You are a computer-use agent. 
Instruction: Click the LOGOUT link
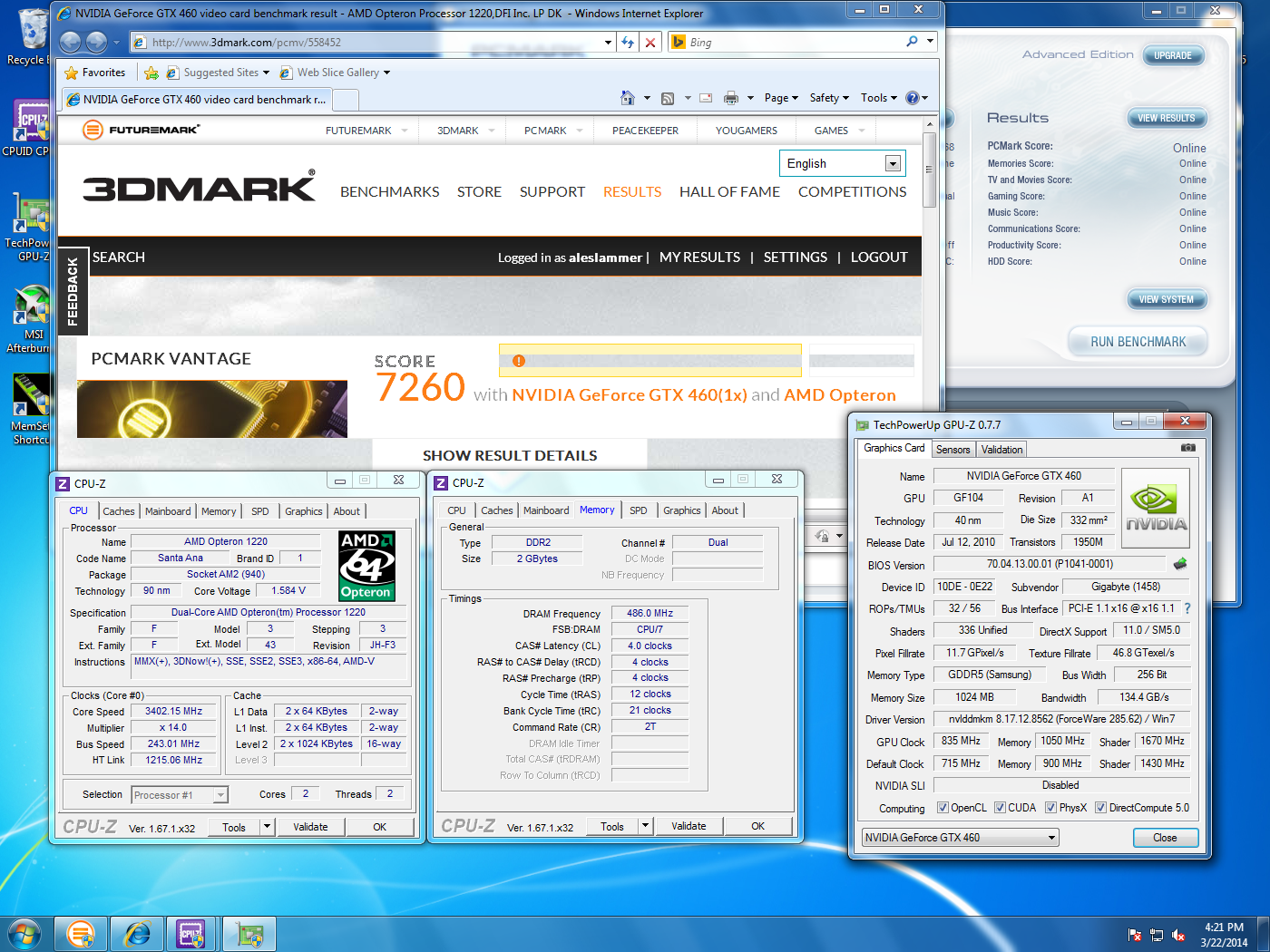click(x=879, y=257)
